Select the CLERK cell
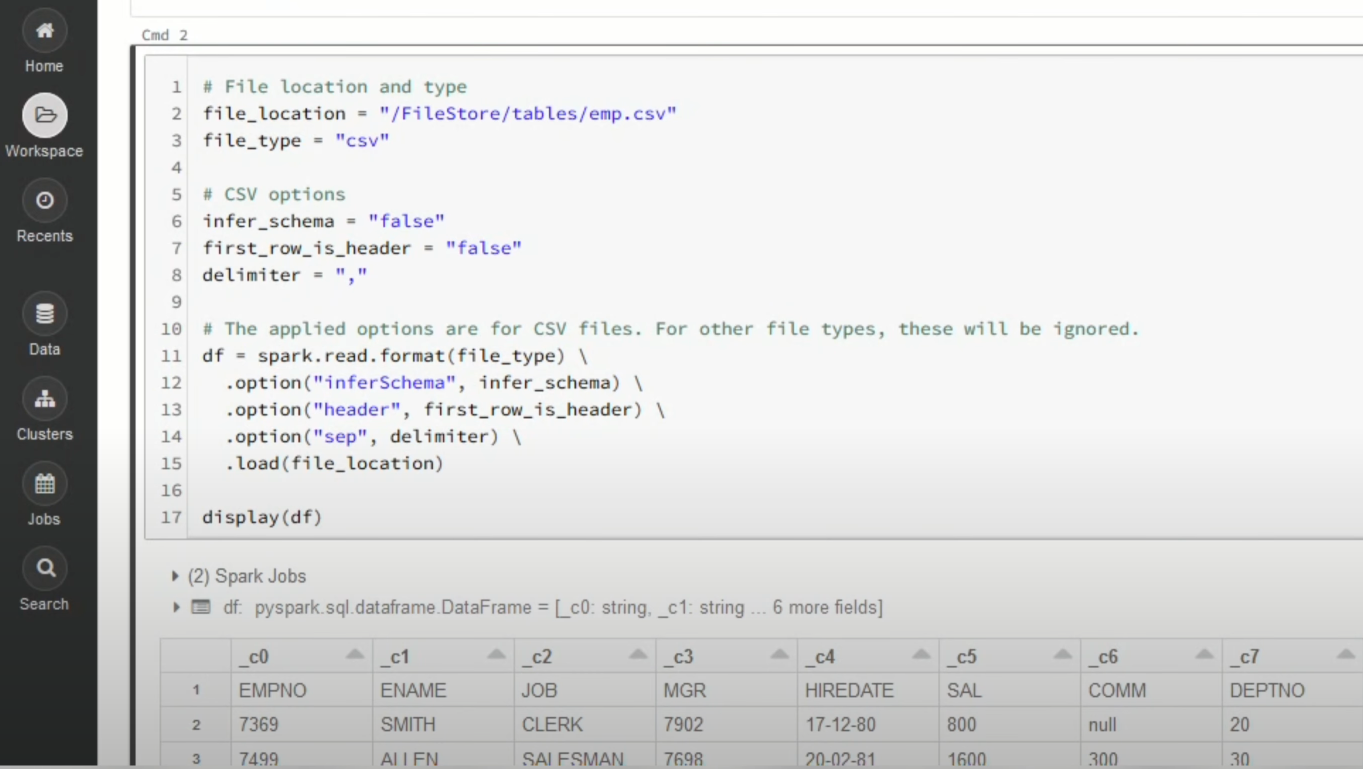1363x769 pixels. tap(585, 725)
